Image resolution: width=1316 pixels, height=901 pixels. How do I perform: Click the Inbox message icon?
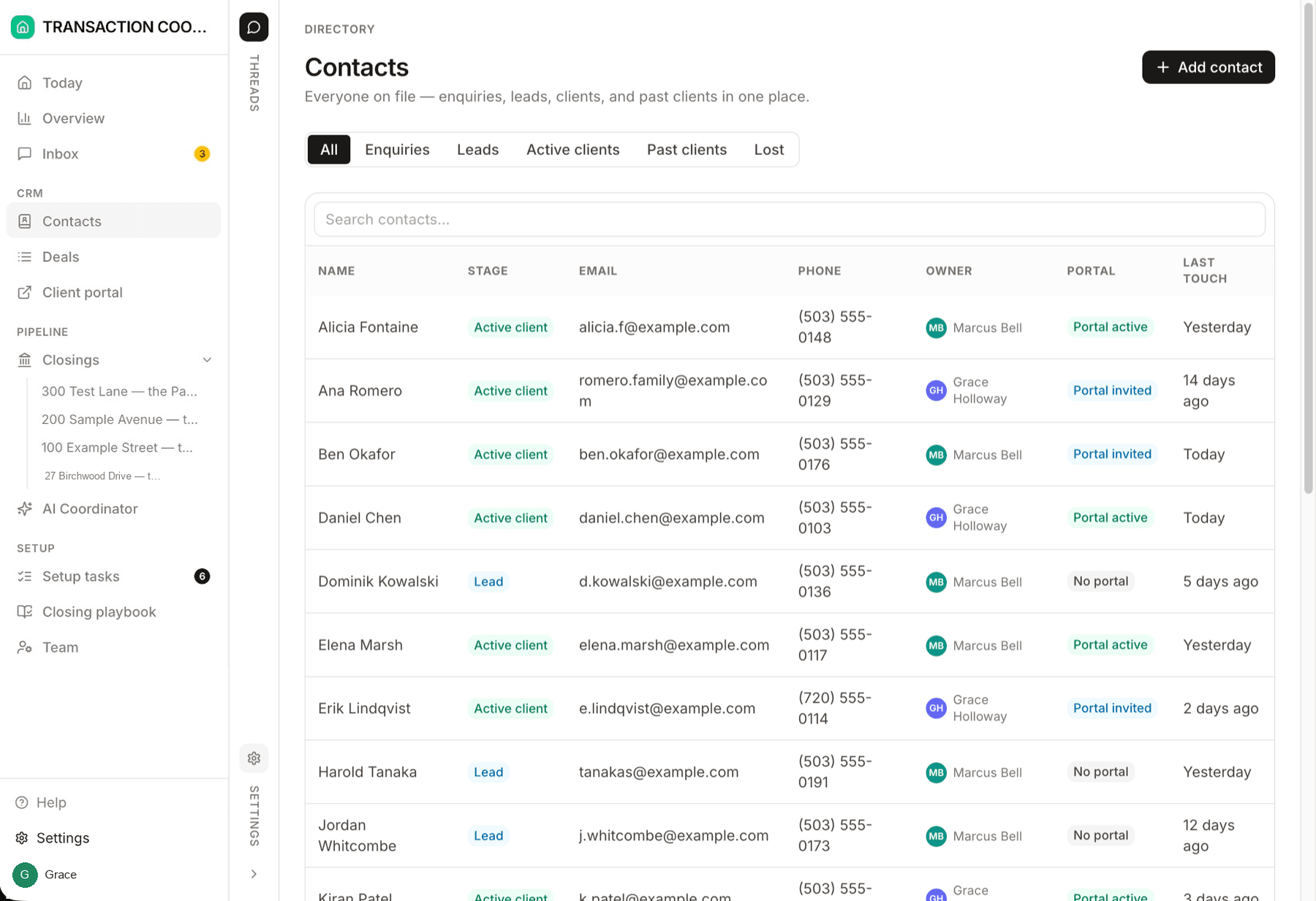click(x=25, y=153)
